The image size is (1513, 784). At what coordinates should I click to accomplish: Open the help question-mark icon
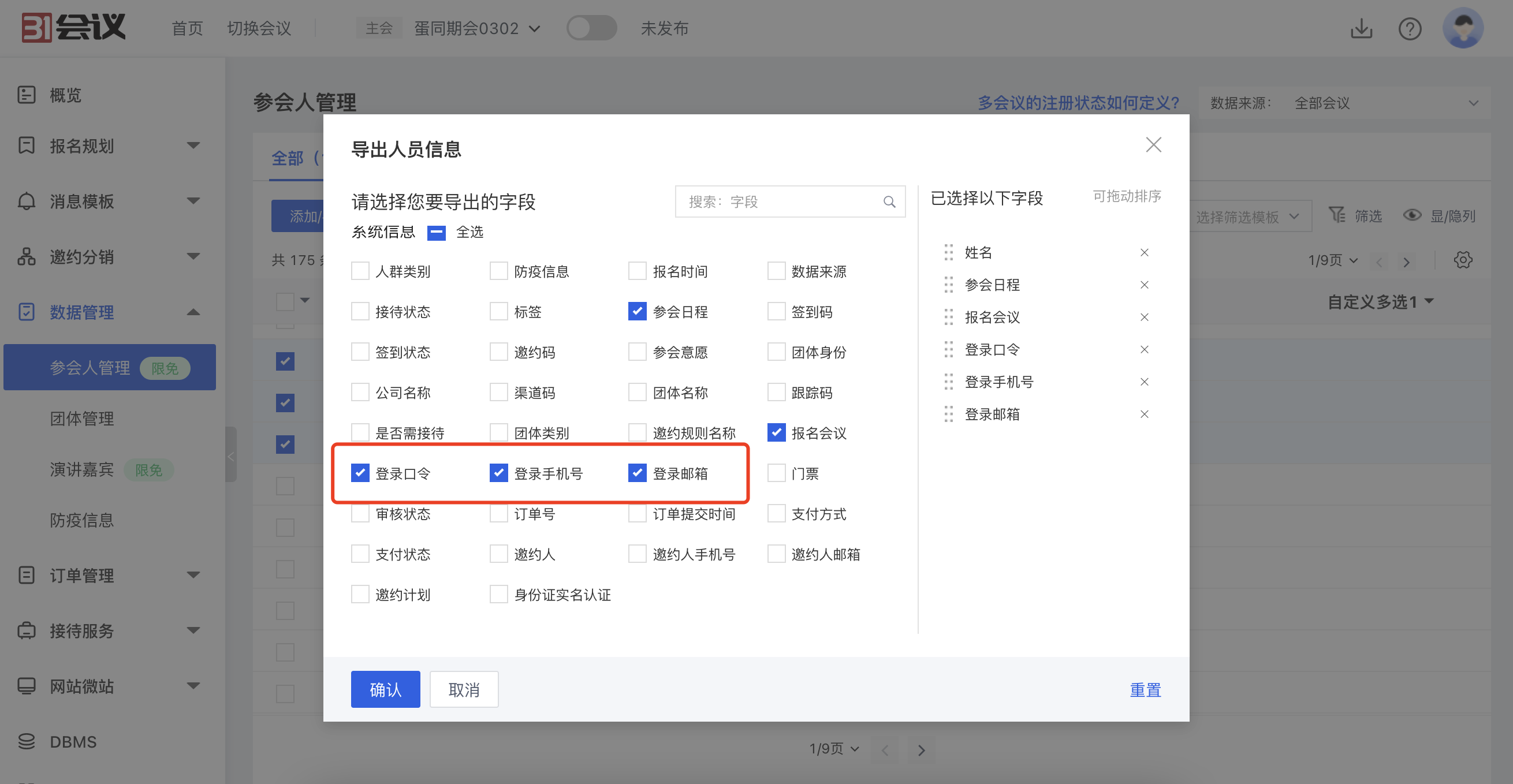tap(1410, 28)
